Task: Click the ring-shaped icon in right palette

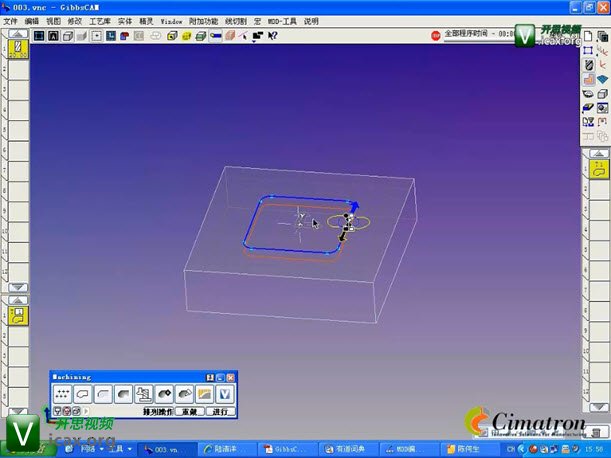Action: click(x=588, y=94)
